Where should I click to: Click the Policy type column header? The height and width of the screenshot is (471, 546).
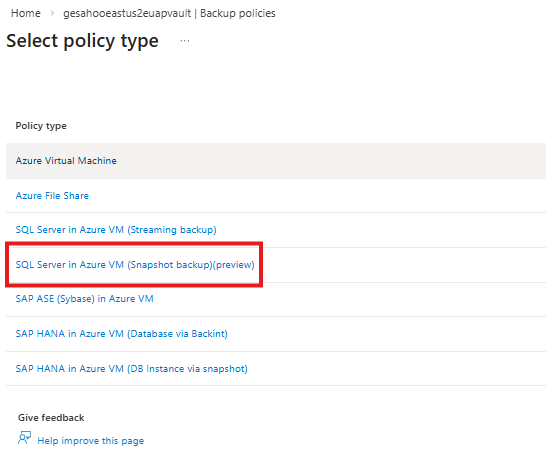point(41,126)
